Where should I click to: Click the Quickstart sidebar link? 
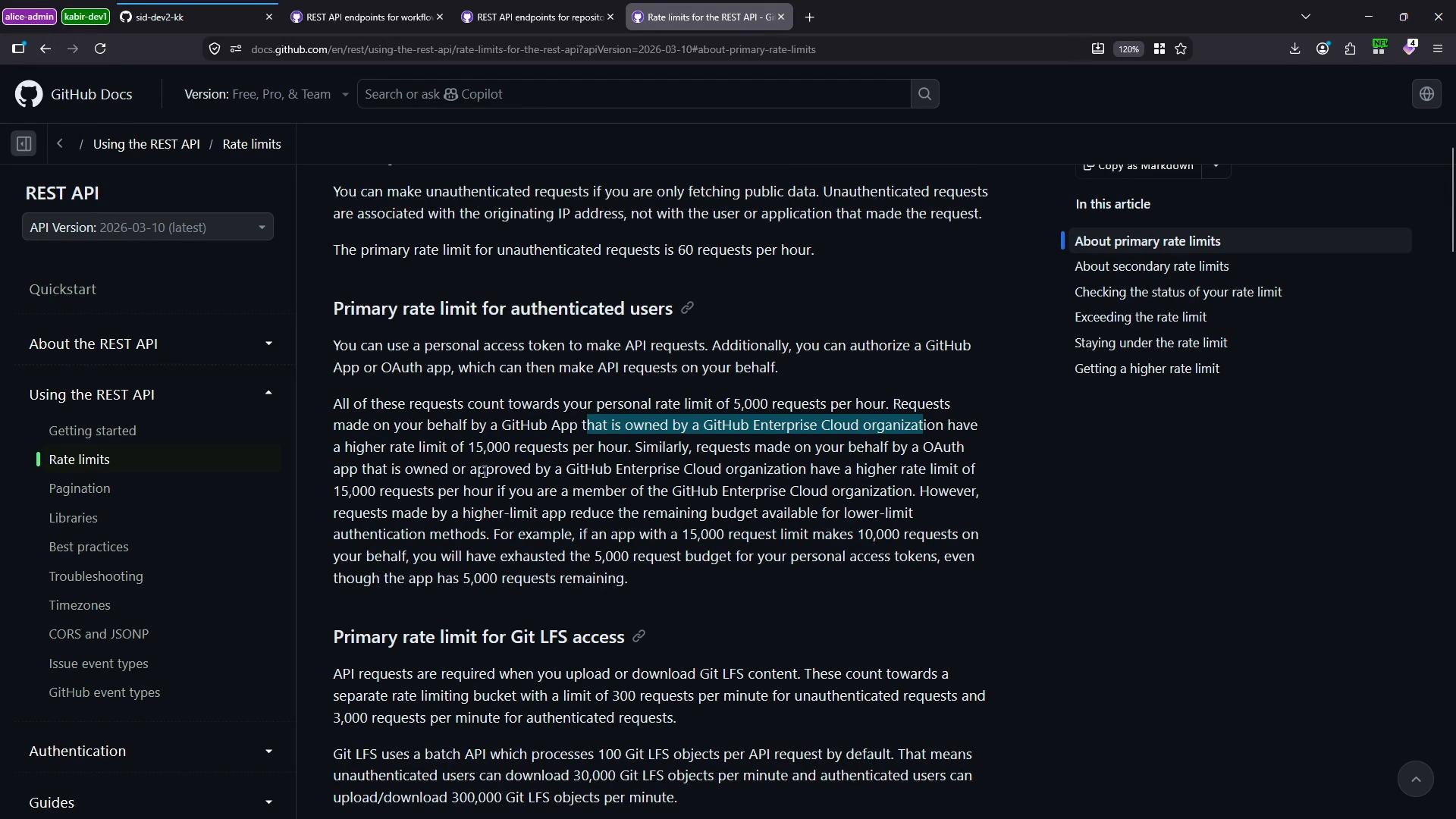[x=62, y=290]
